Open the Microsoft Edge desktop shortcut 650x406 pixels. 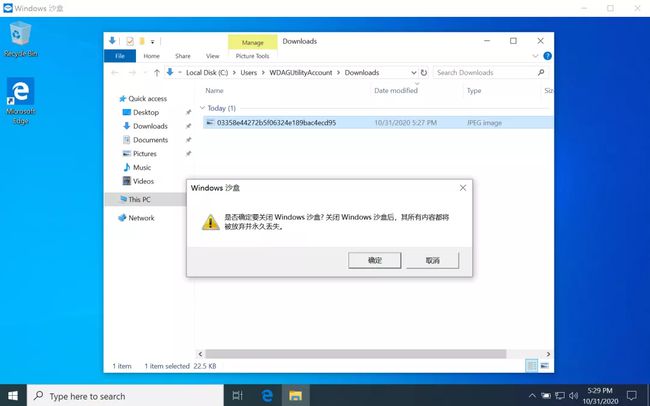(20, 101)
